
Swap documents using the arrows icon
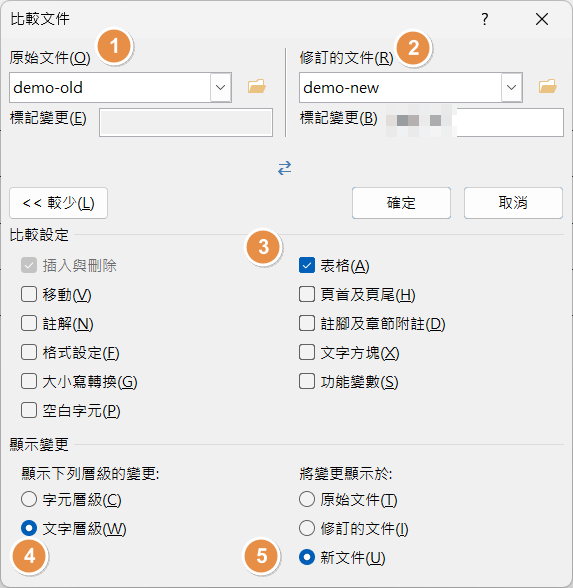tap(285, 168)
